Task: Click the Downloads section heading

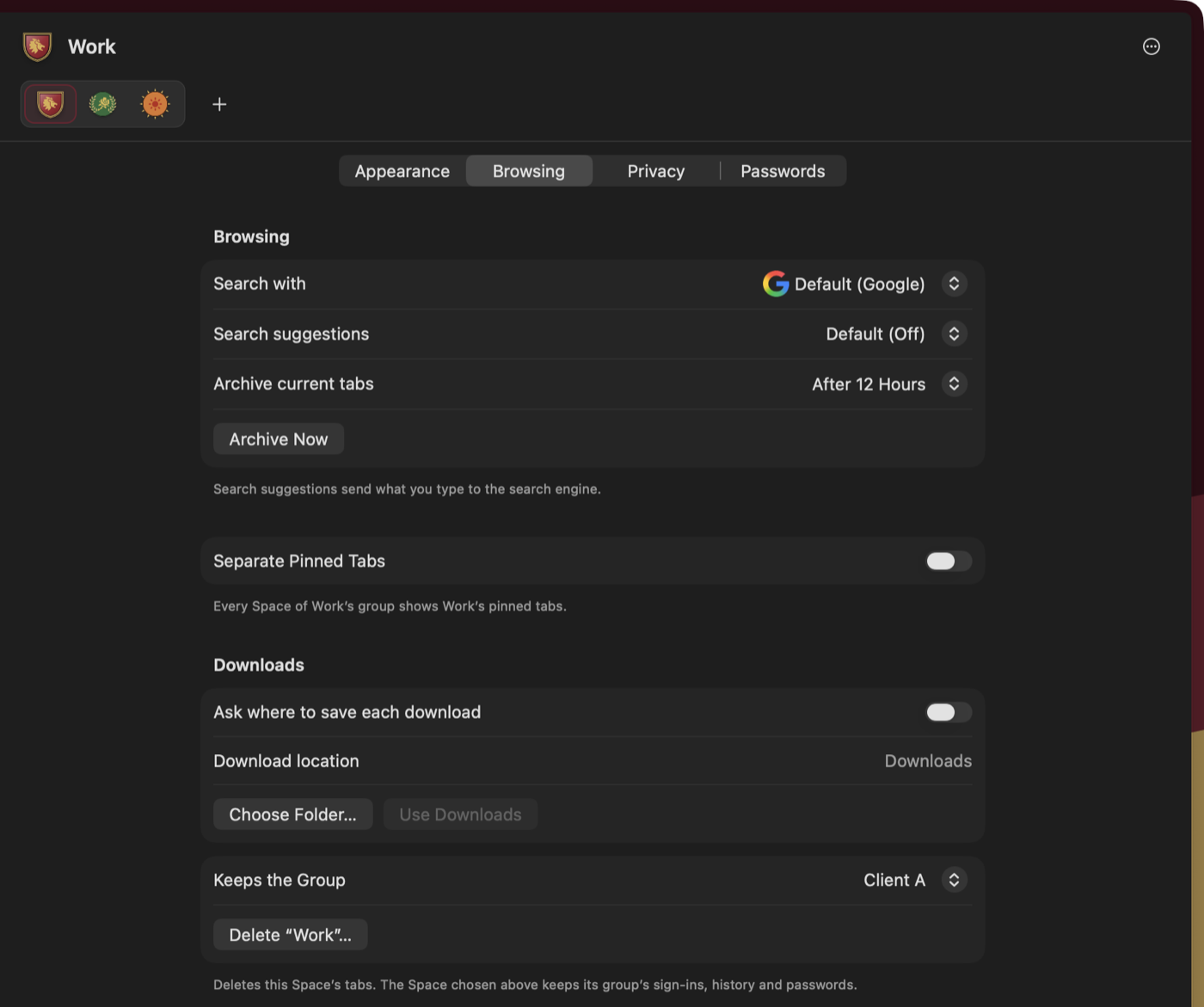Action: coord(259,665)
